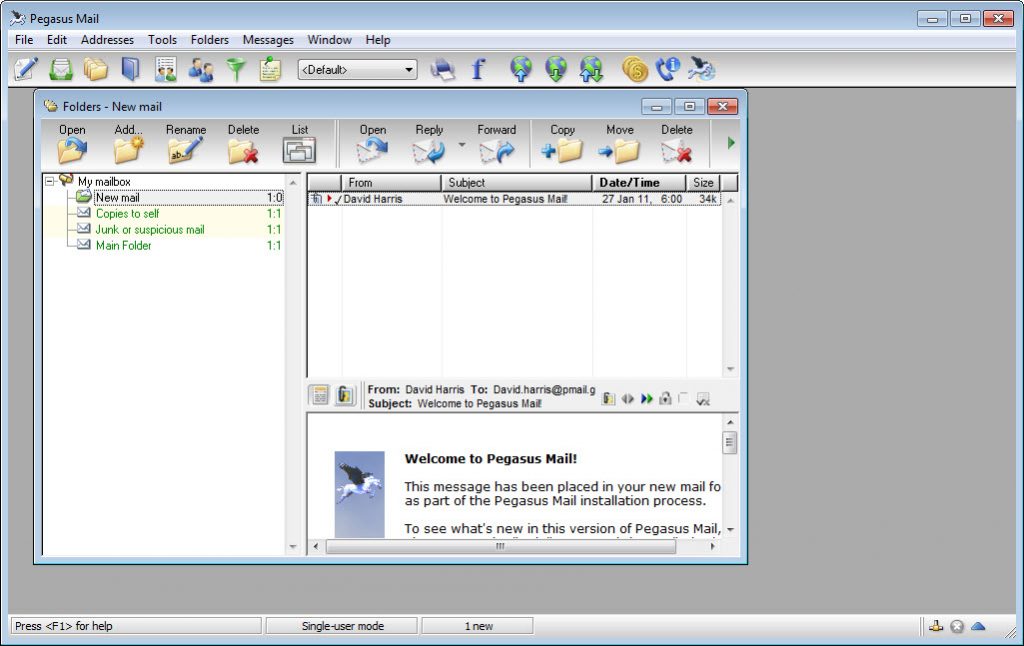Click the Copy to folder button
Screen dimensions: 1024x646
click(x=562, y=143)
